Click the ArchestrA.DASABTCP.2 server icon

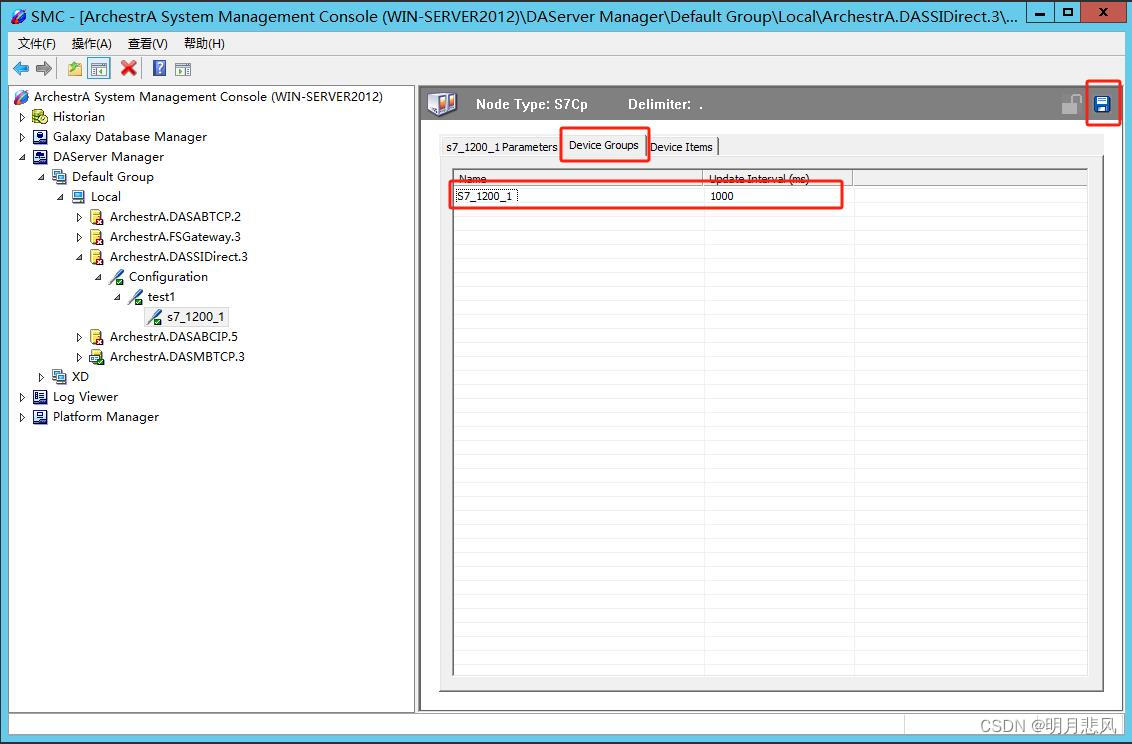(97, 216)
